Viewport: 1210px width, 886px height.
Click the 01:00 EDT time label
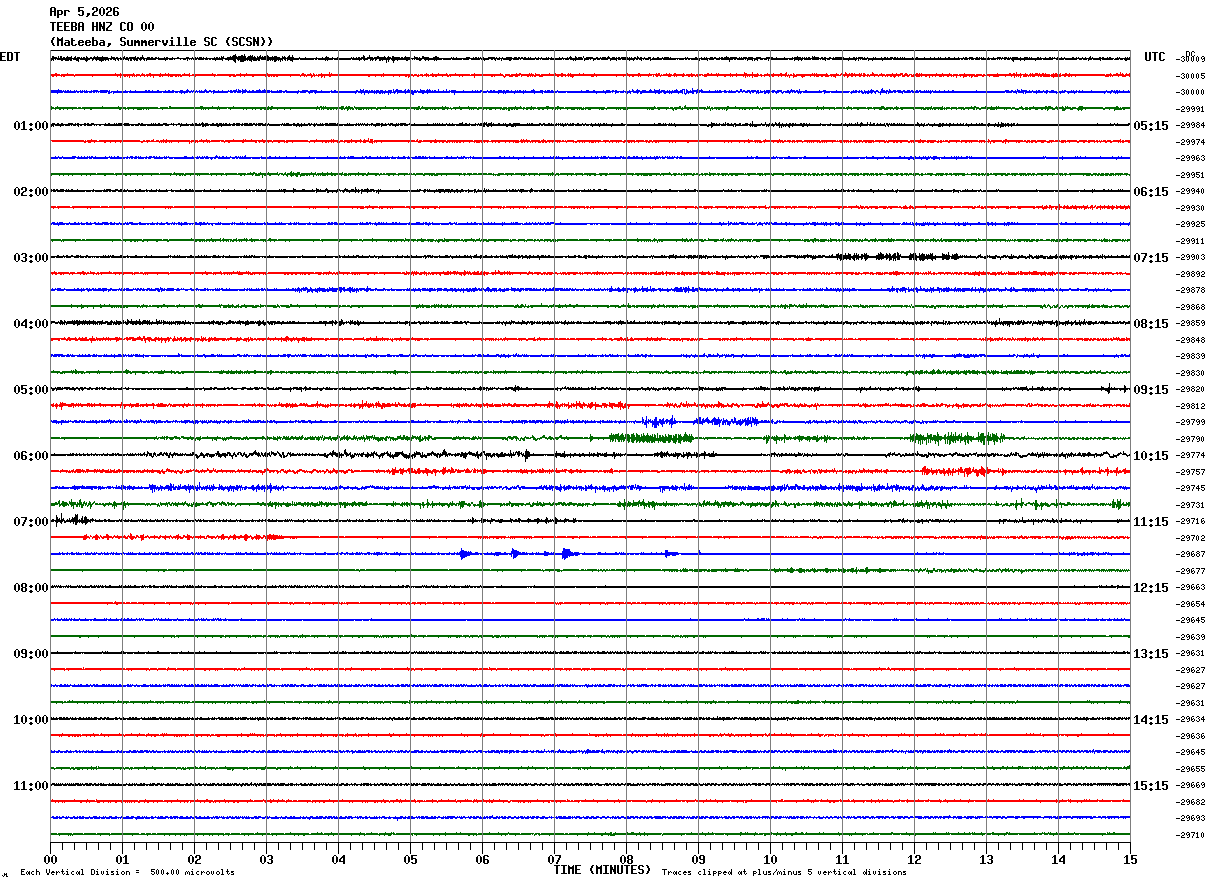30,126
